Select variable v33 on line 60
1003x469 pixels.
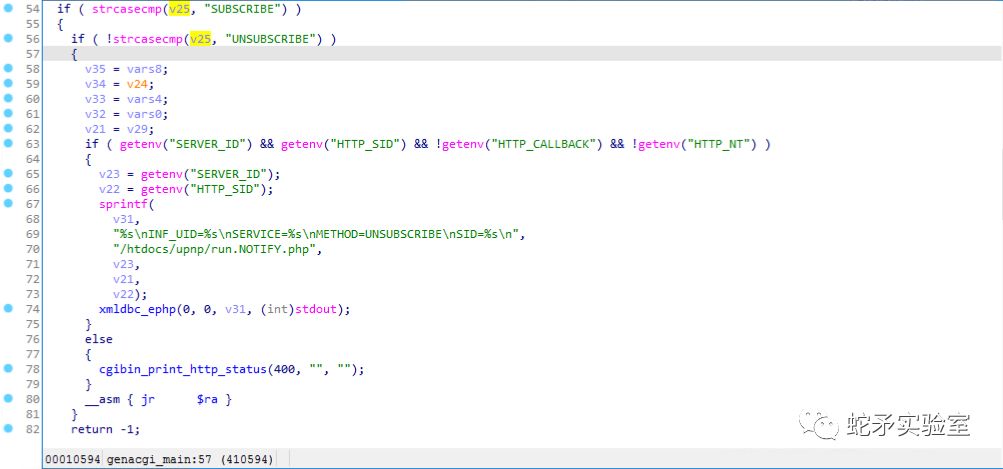(95, 99)
